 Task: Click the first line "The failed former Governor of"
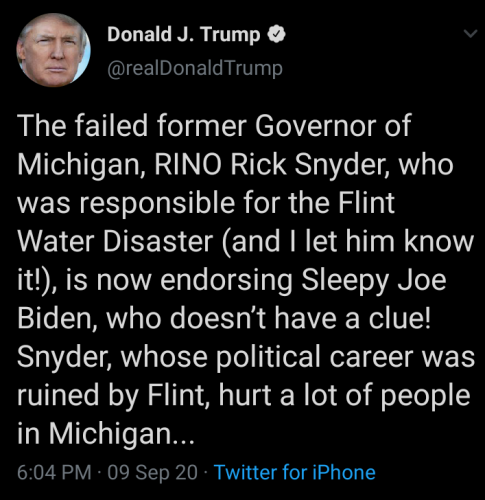214,126
